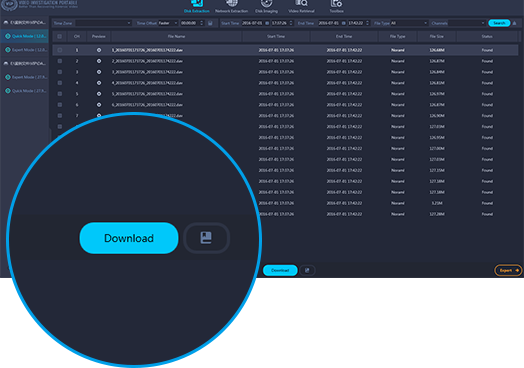Open the End Time calendar icon
This screenshot has width=524, height=368.
tap(344, 23)
